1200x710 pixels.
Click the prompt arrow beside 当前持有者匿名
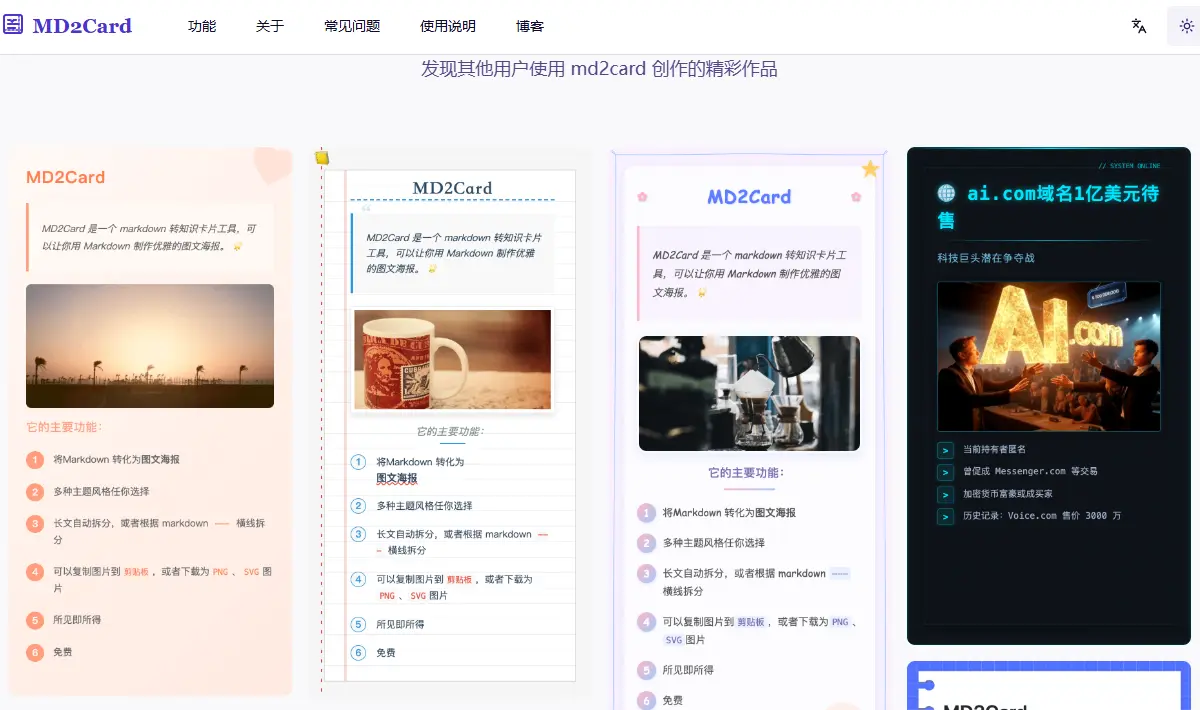click(x=945, y=450)
